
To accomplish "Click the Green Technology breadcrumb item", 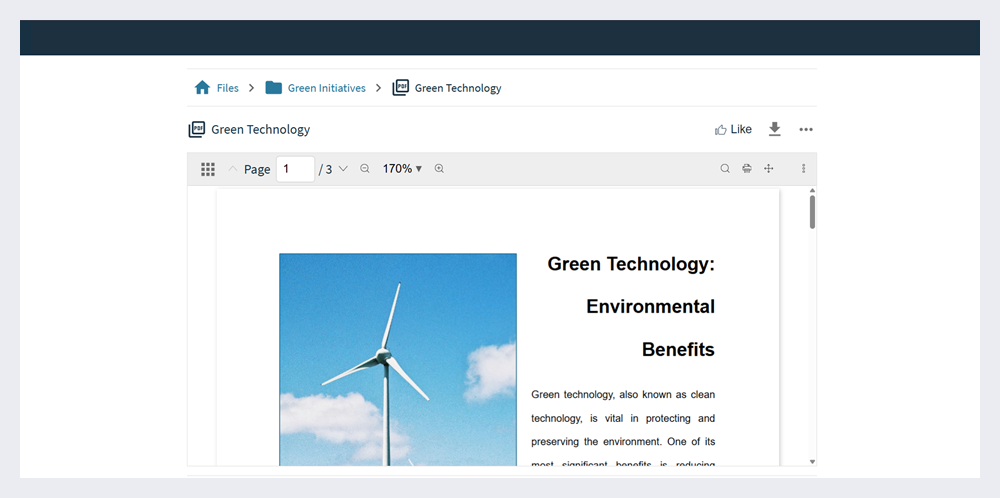I will 457,88.
